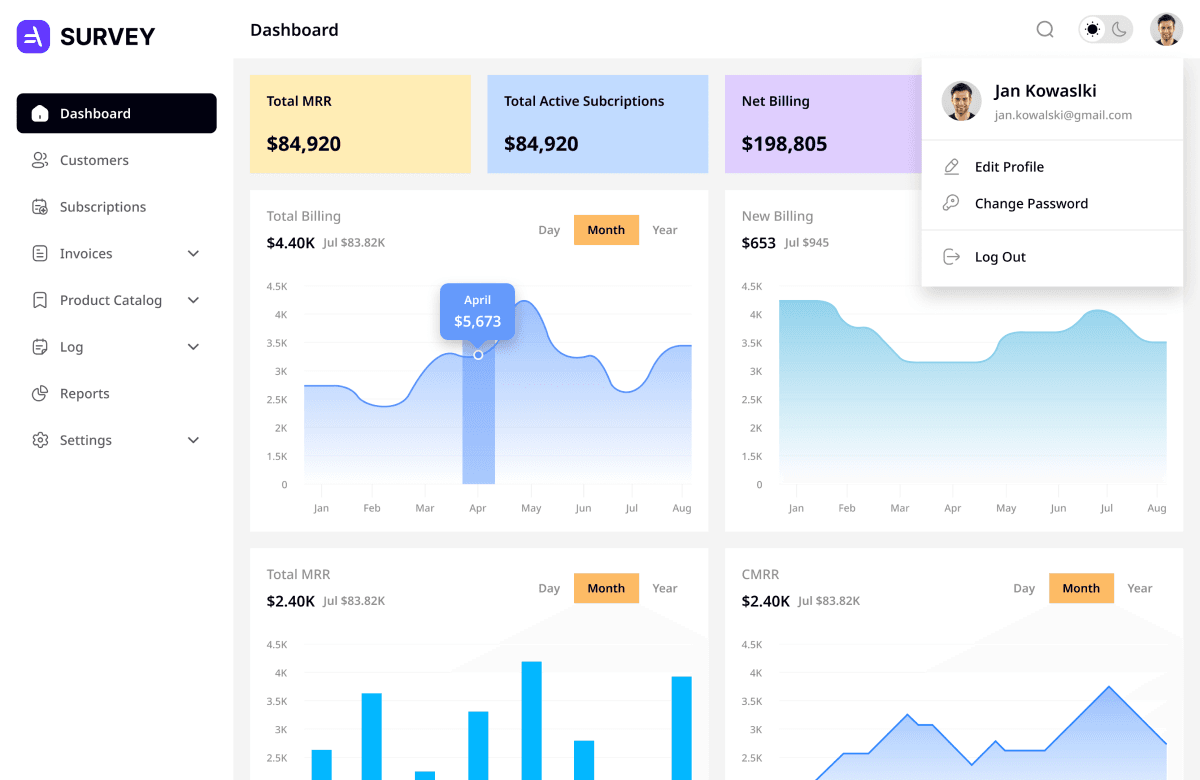Switch the CMRR chart to Day
This screenshot has width=1200, height=780.
pos(1024,588)
